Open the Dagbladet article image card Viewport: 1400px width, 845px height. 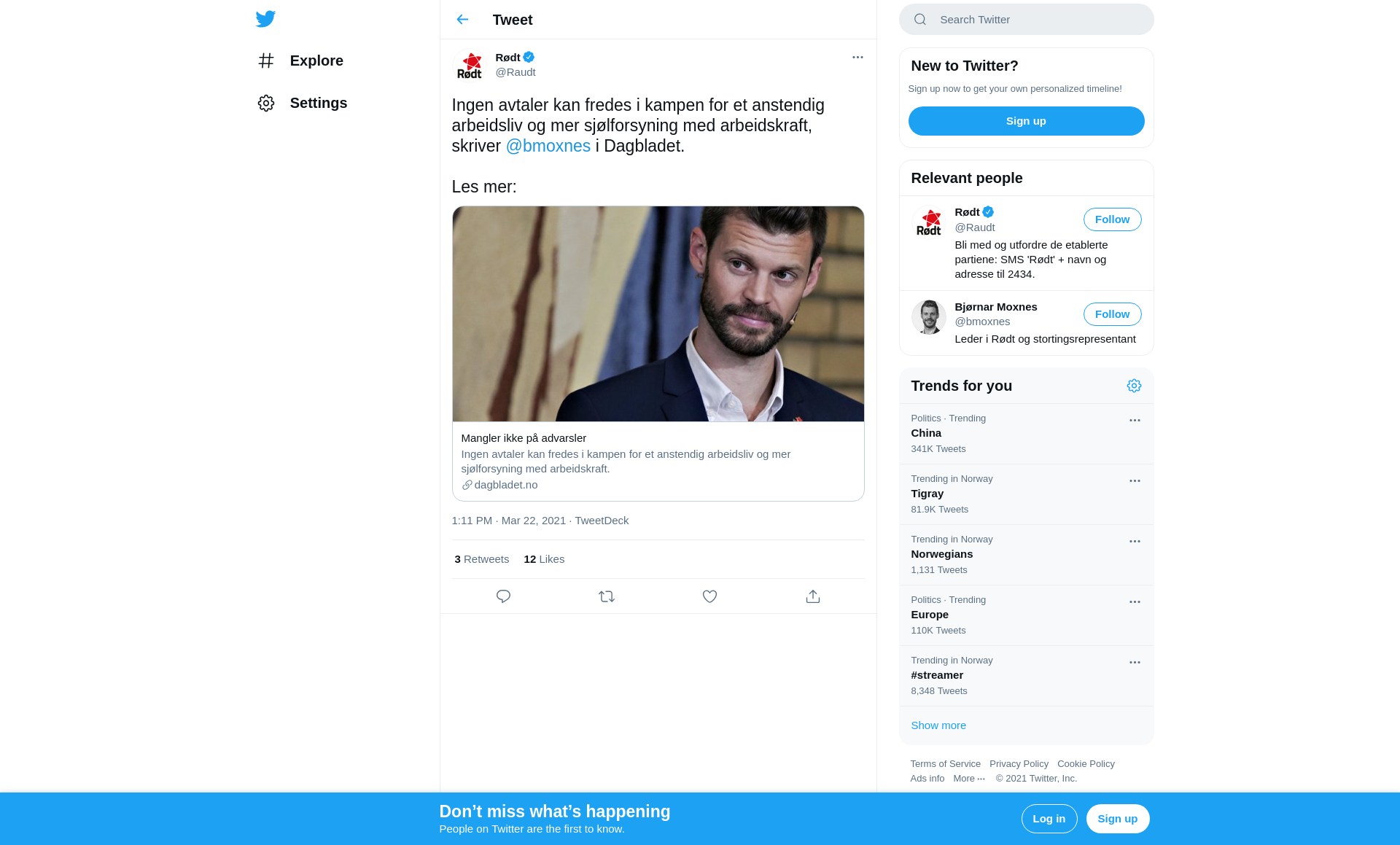pyautogui.click(x=658, y=314)
